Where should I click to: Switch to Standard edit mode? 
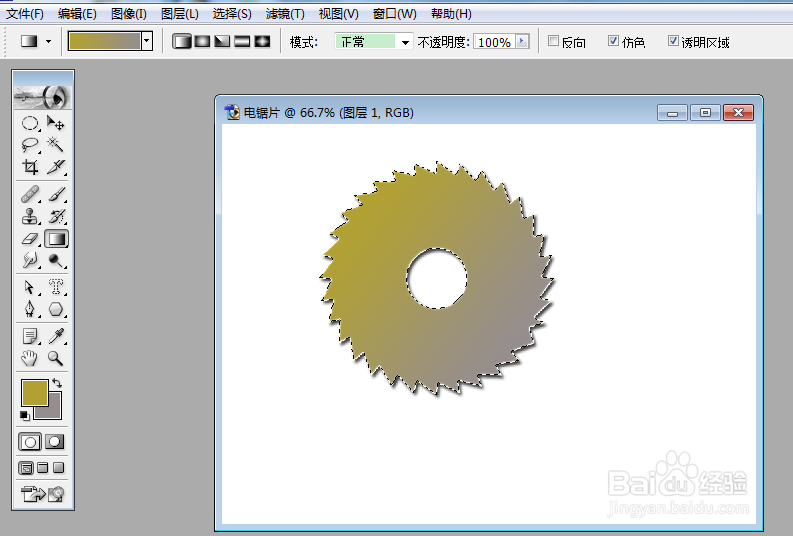(30, 442)
